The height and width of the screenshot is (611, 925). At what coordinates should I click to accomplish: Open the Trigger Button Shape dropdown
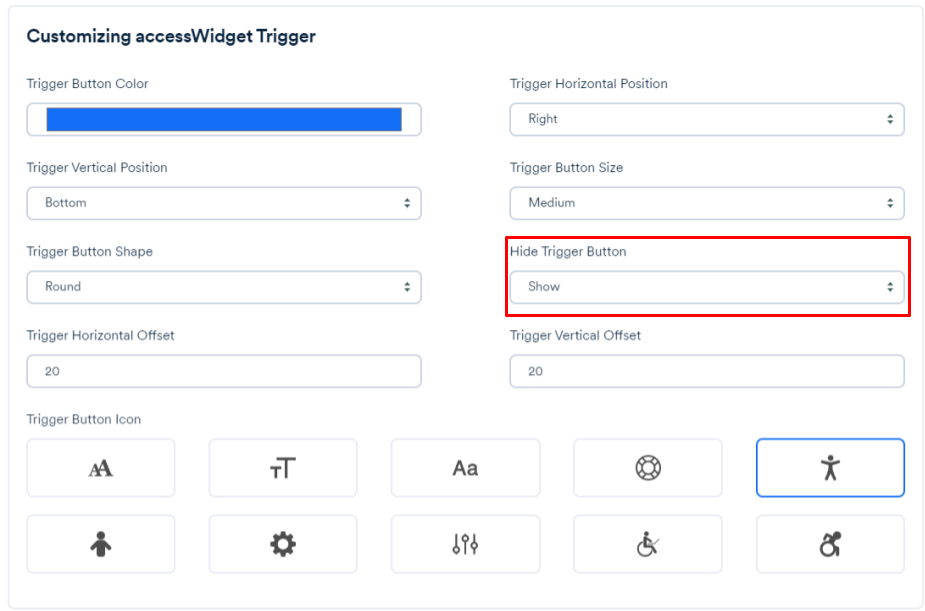click(223, 287)
